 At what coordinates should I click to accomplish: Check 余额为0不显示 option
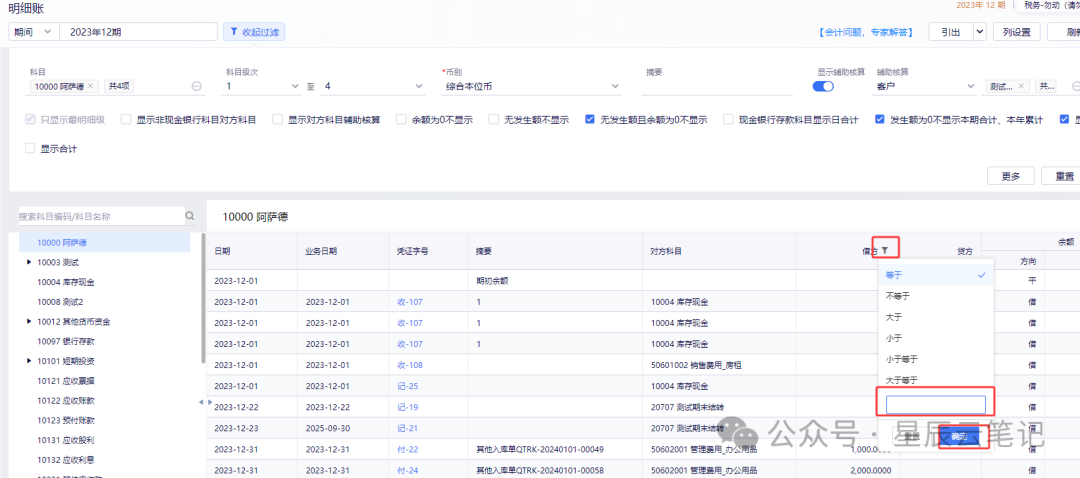402,119
